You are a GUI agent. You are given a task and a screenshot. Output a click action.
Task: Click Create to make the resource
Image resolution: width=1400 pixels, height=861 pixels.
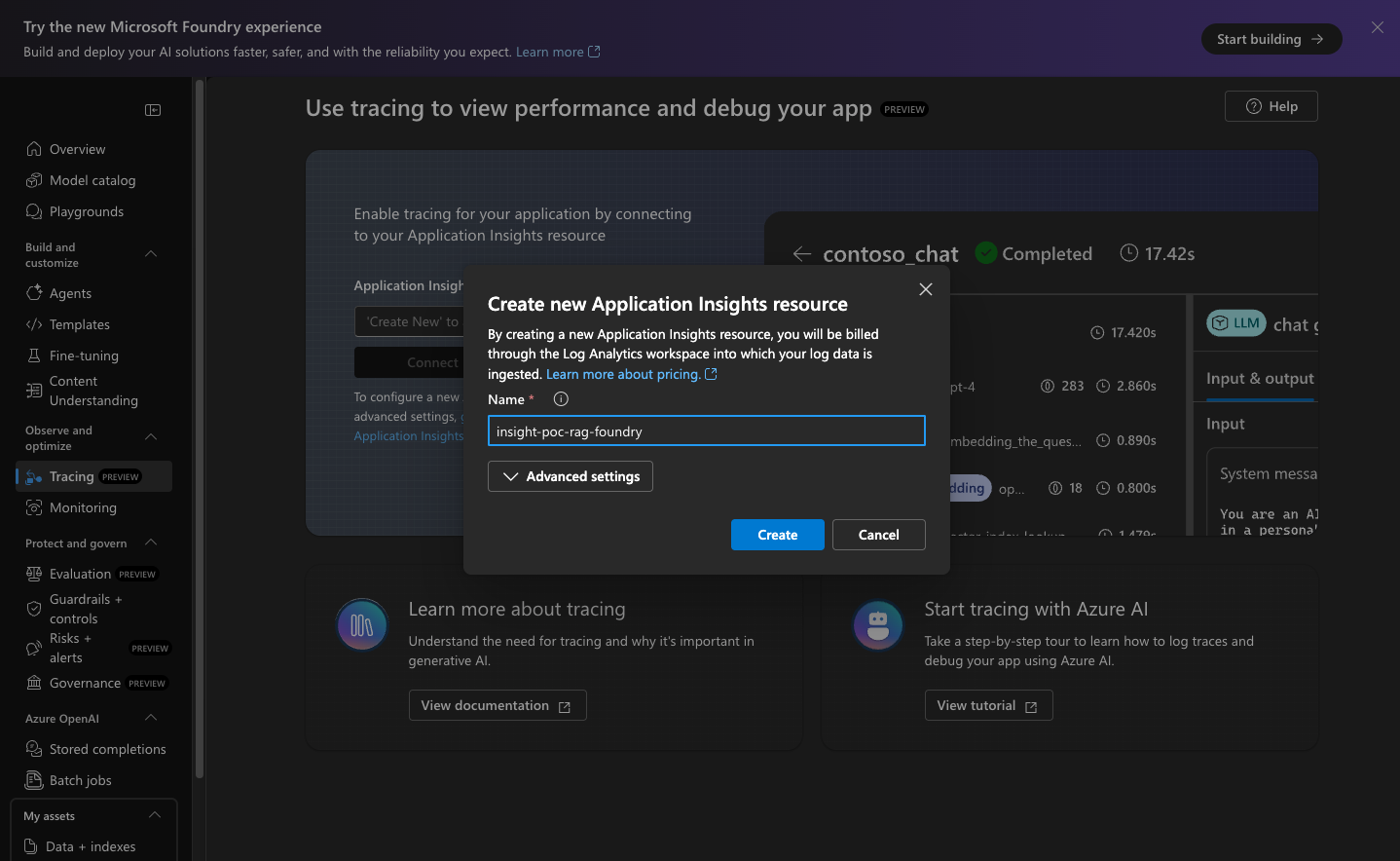[777, 535]
